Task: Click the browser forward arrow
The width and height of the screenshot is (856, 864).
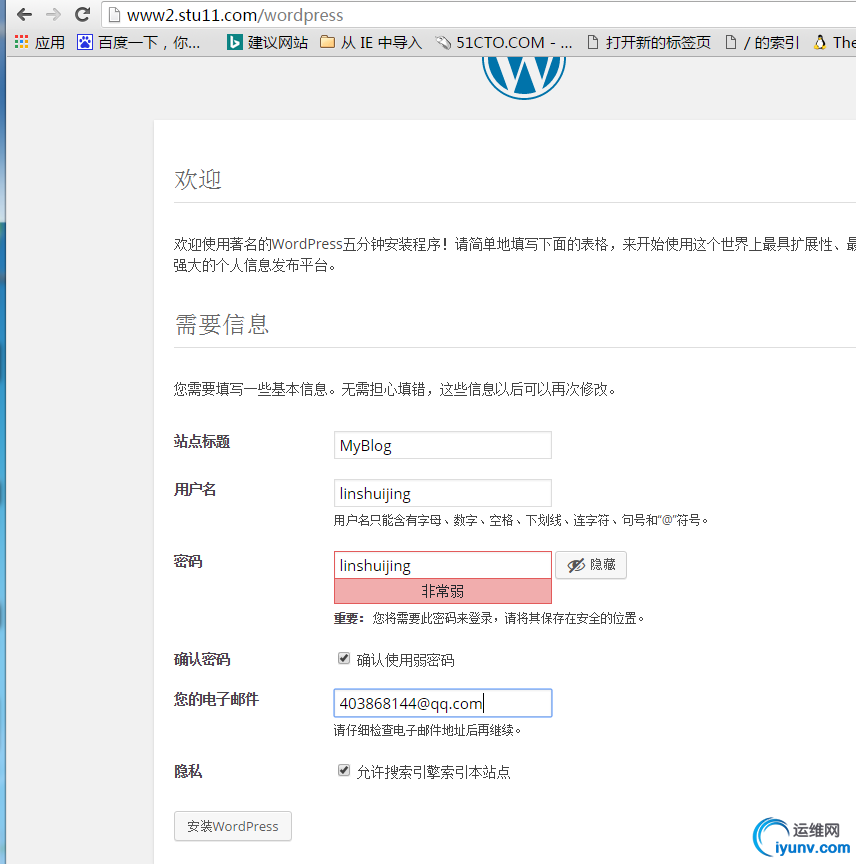Action: [53, 14]
